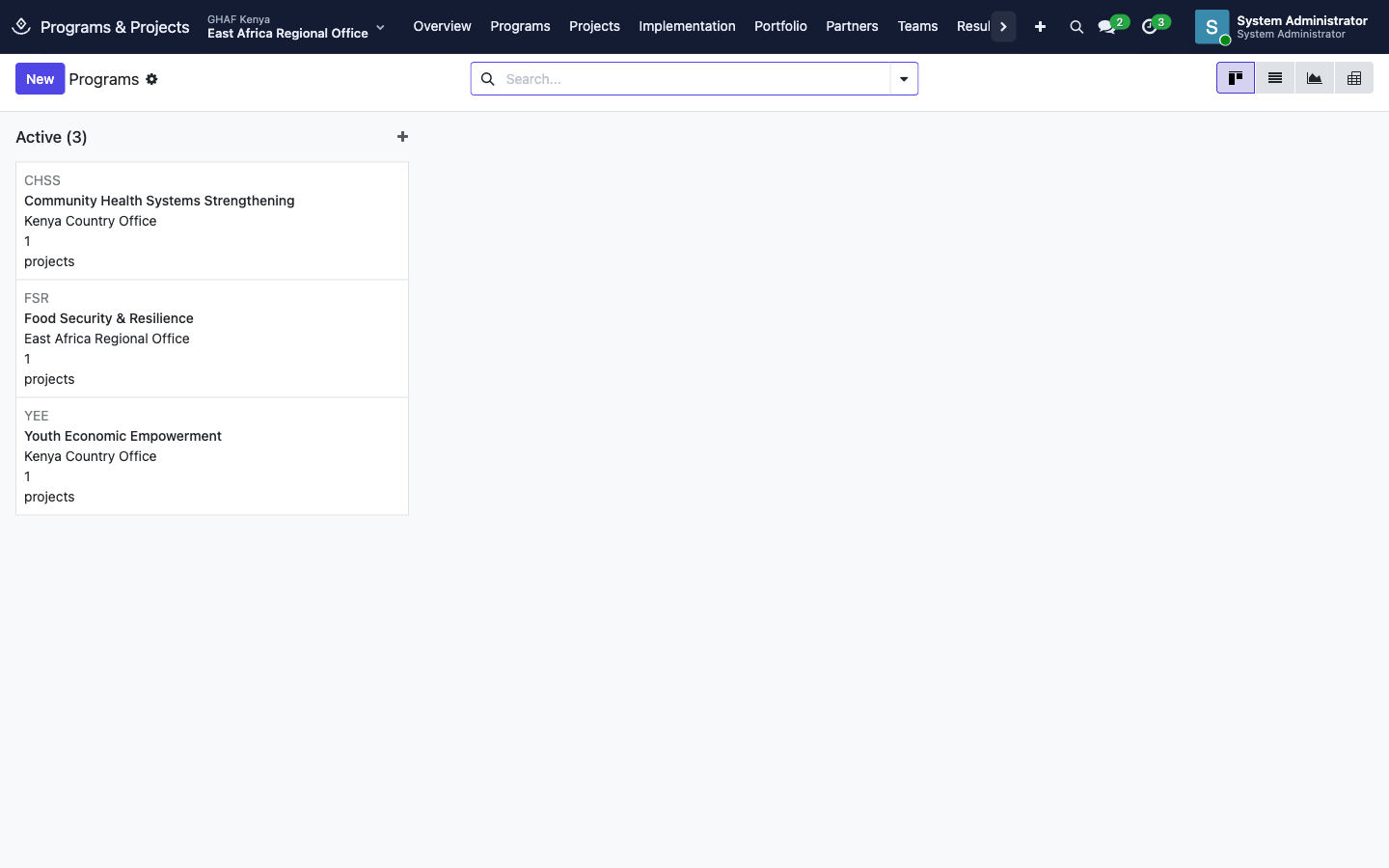Click into the Search field
Image resolution: width=1389 pixels, height=868 pixels.
tap(694, 79)
